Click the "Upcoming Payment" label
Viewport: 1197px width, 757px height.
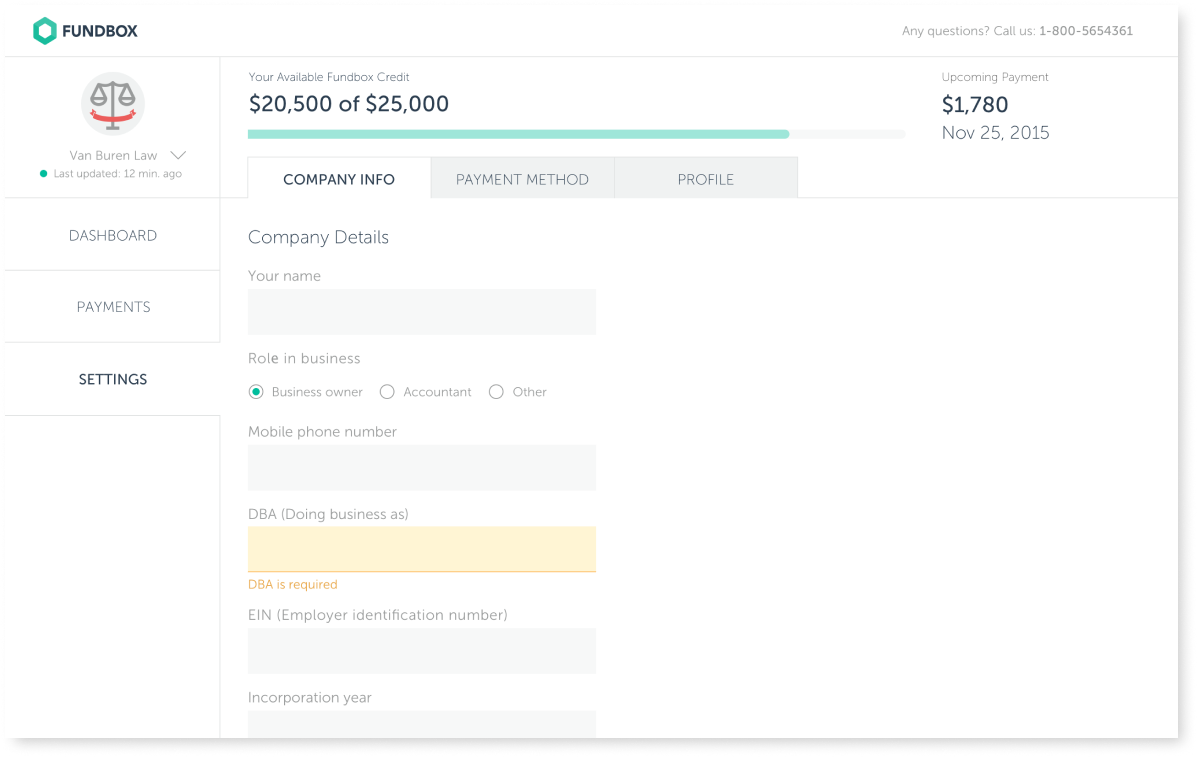coord(995,77)
